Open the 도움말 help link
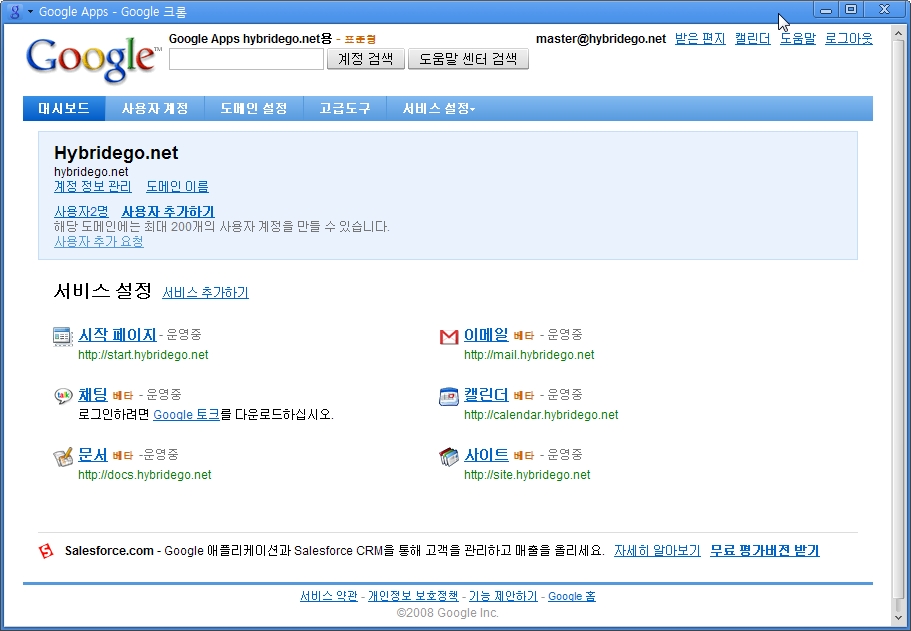Viewport: 911px width, 631px height. (798, 39)
